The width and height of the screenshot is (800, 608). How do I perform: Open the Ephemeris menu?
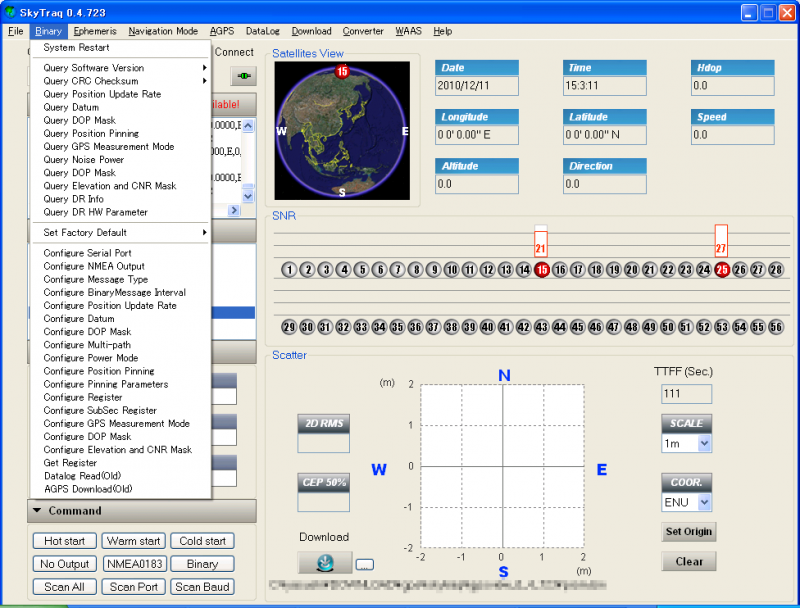[95, 31]
